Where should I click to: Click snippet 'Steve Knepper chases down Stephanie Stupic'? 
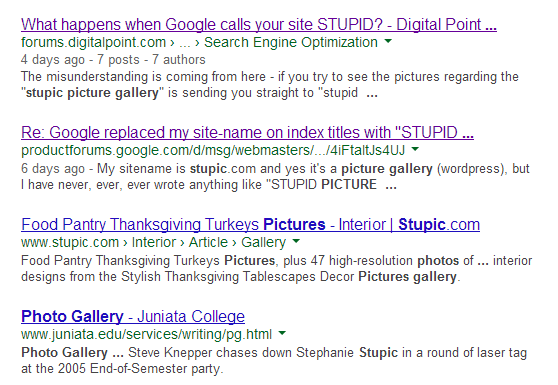click(x=263, y=352)
